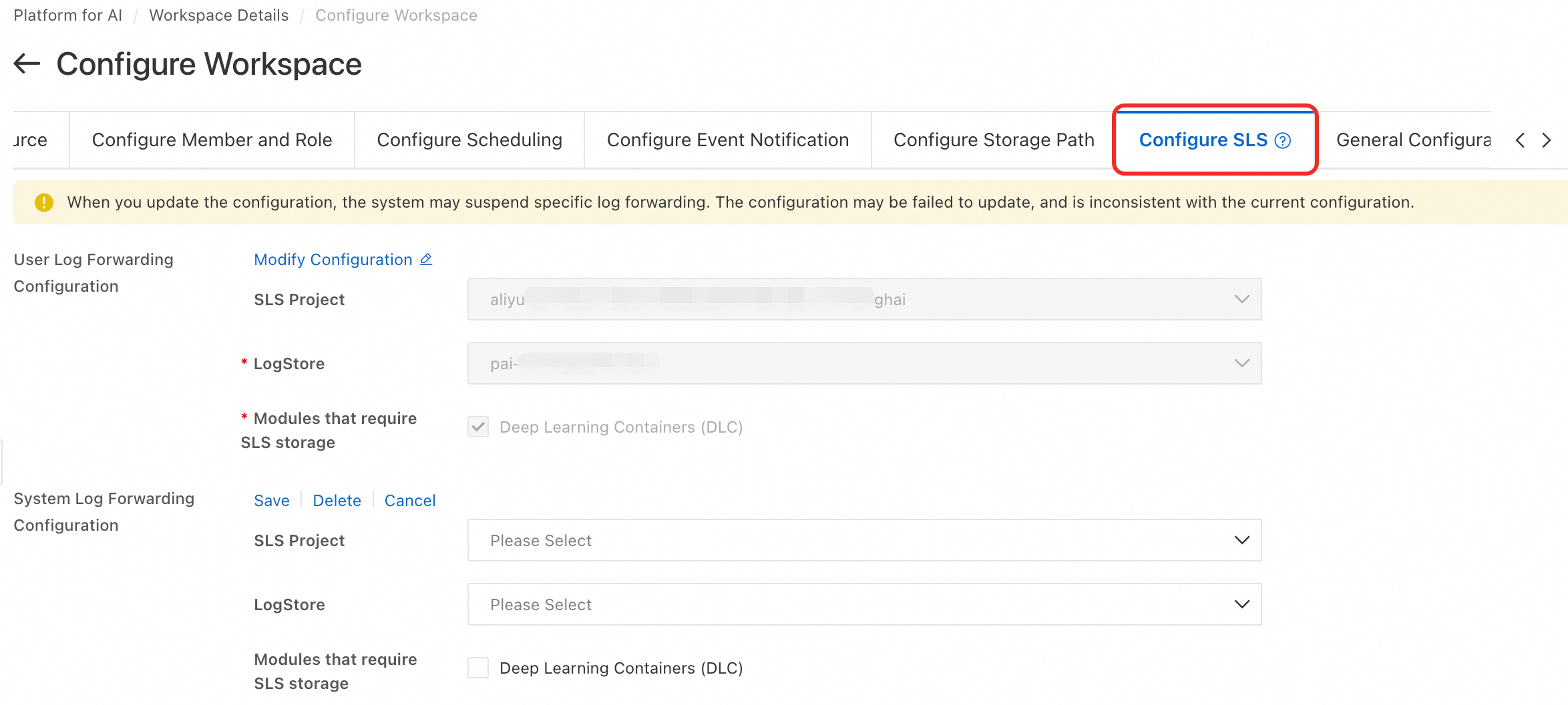
Task: Click the yellow warning icon in the banner
Action: [x=44, y=202]
